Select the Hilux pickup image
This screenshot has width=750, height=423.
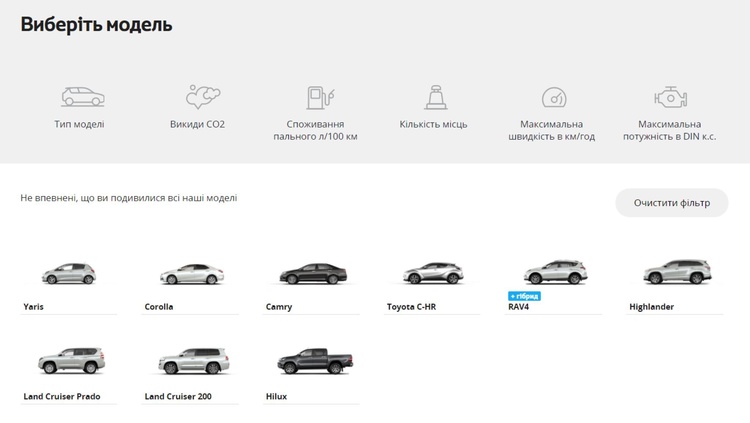point(315,361)
